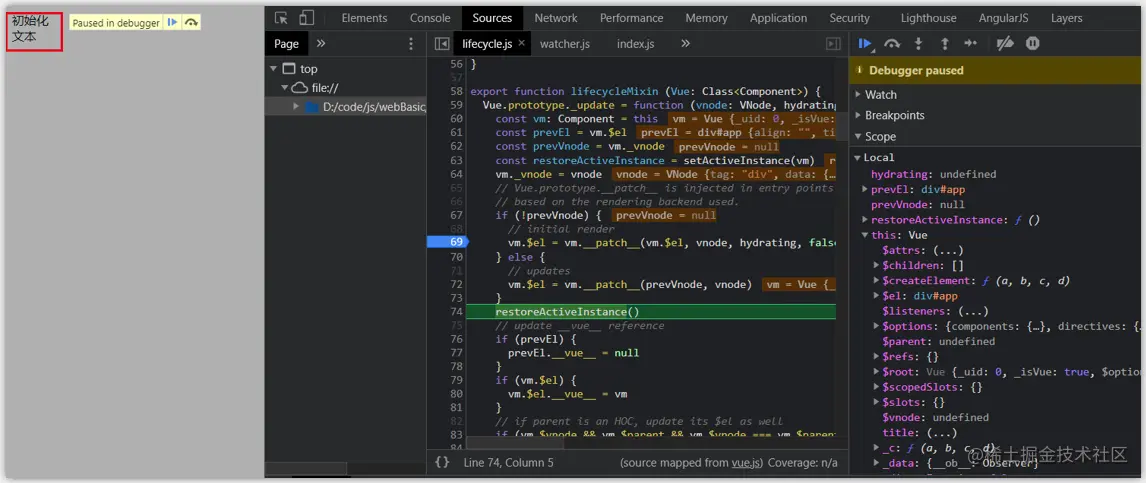1146x483 pixels.
Task: Switch to the Console tab
Action: [x=430, y=18]
